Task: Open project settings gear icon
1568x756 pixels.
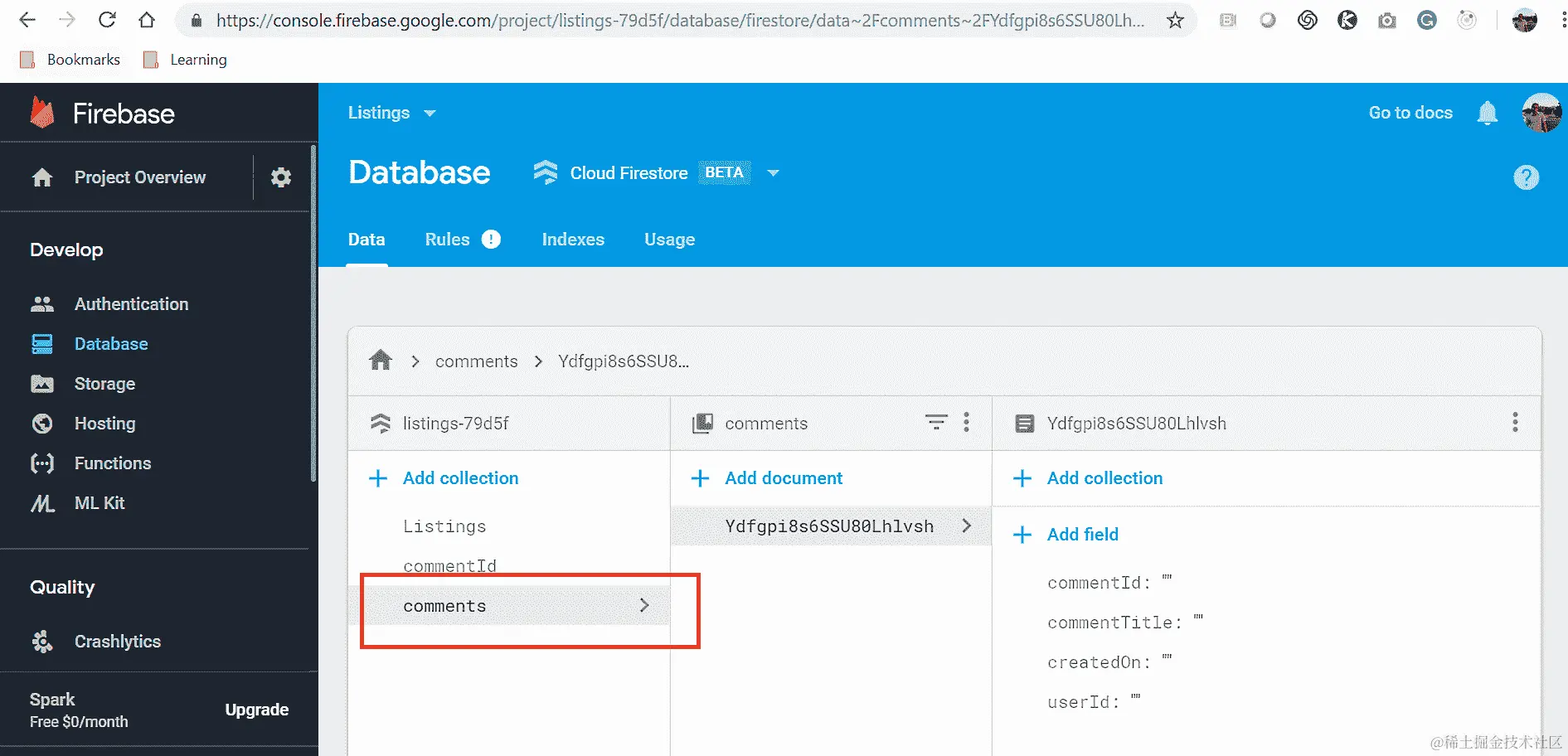Action: coord(281,177)
